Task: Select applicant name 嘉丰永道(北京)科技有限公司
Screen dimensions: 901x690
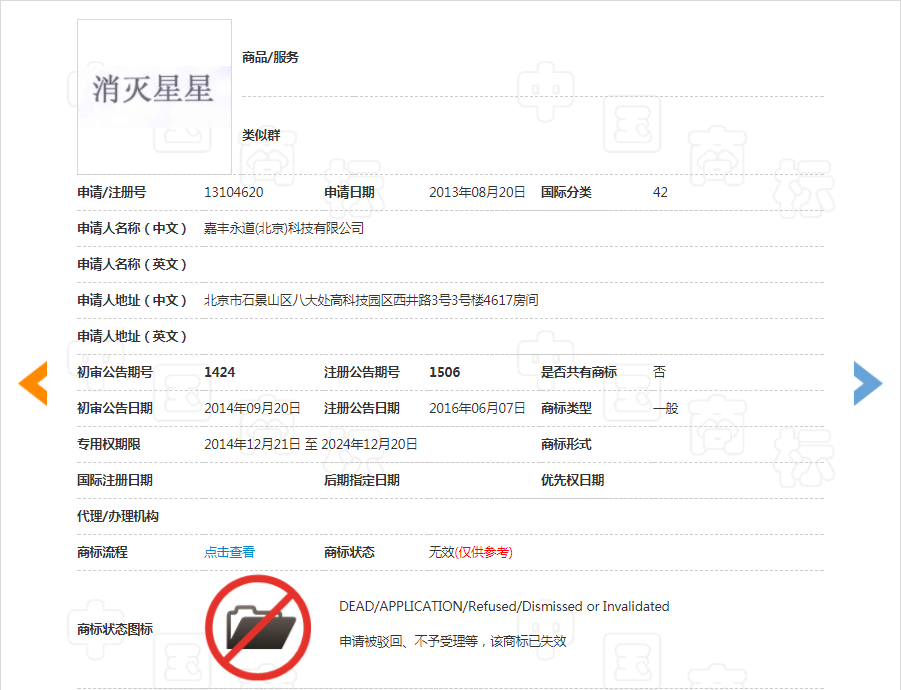Action: pos(284,228)
